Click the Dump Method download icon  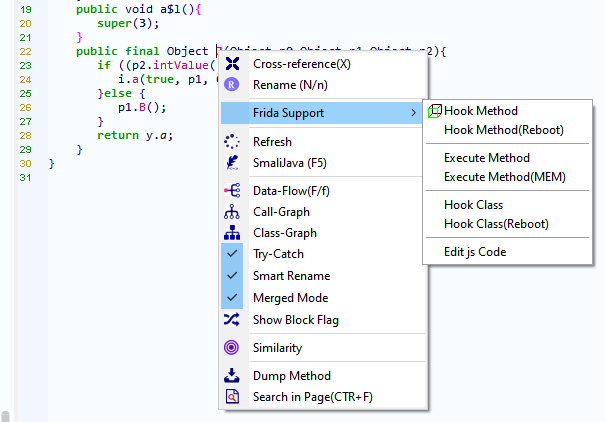pyautogui.click(x=232, y=376)
